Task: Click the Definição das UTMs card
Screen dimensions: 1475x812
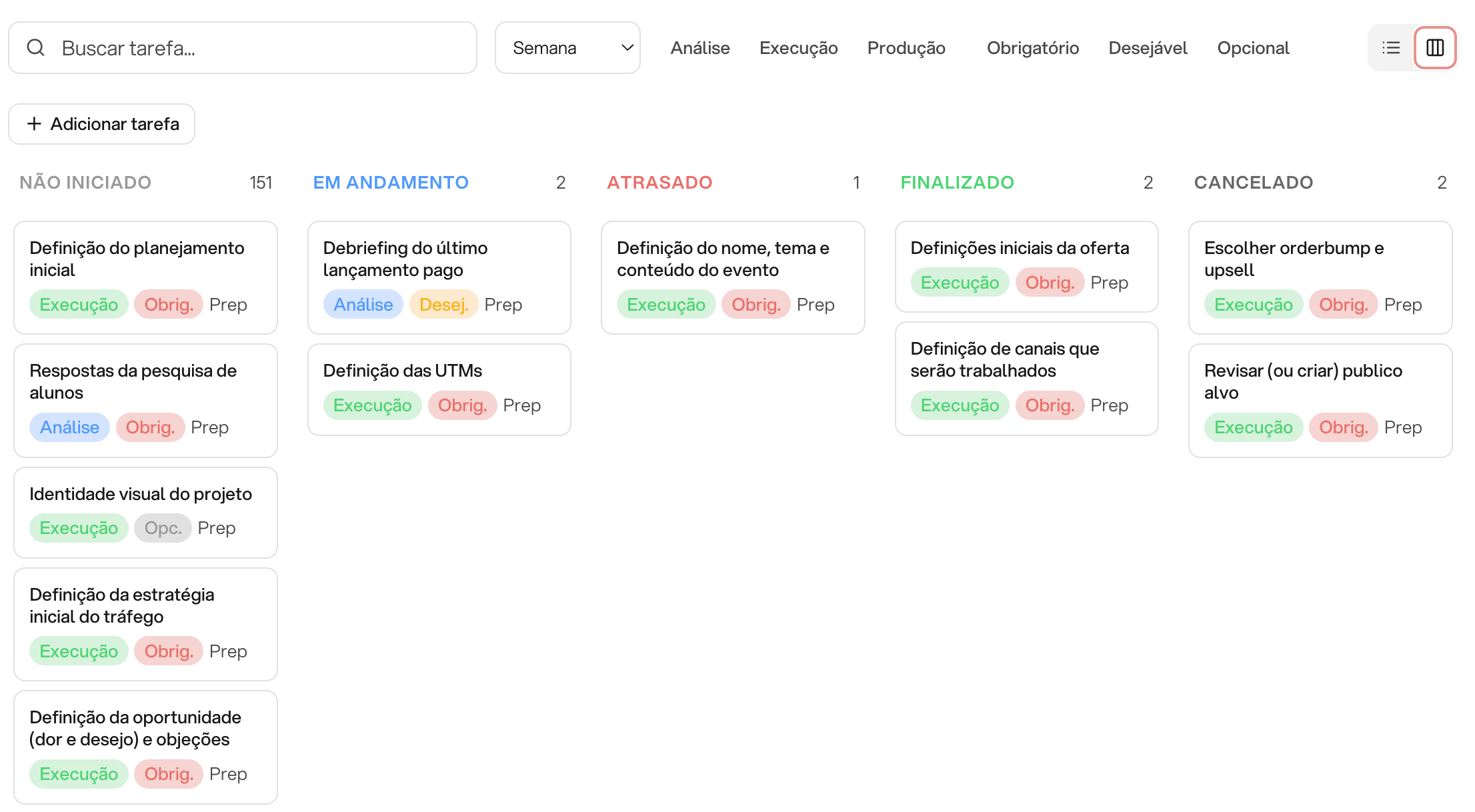Action: pos(439,389)
